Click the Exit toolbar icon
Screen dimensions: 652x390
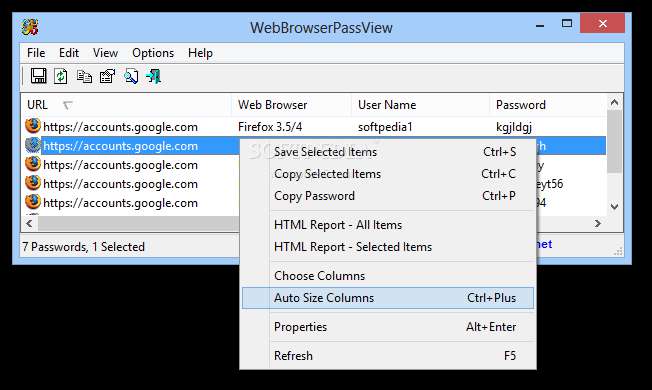tap(153, 77)
